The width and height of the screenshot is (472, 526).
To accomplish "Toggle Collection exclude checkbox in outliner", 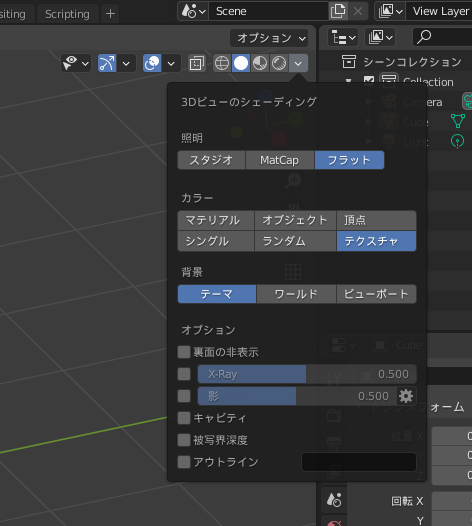I will pyautogui.click(x=369, y=81).
